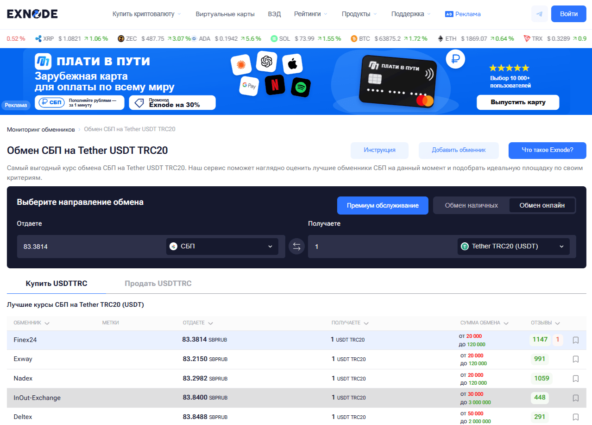Open the Exnode logo home link
The image size is (592, 425).
click(32, 14)
